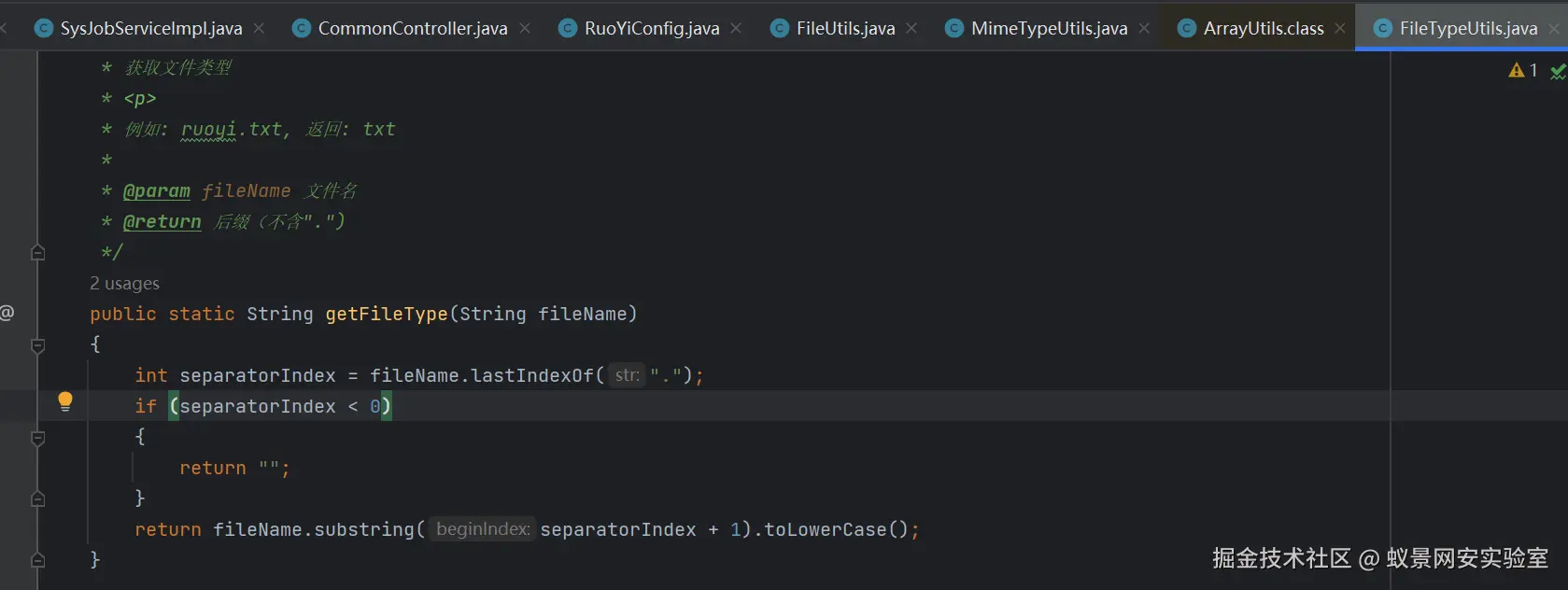The height and width of the screenshot is (590, 1568).
Task: Click the lastIndexOf method call
Action: click(532, 375)
